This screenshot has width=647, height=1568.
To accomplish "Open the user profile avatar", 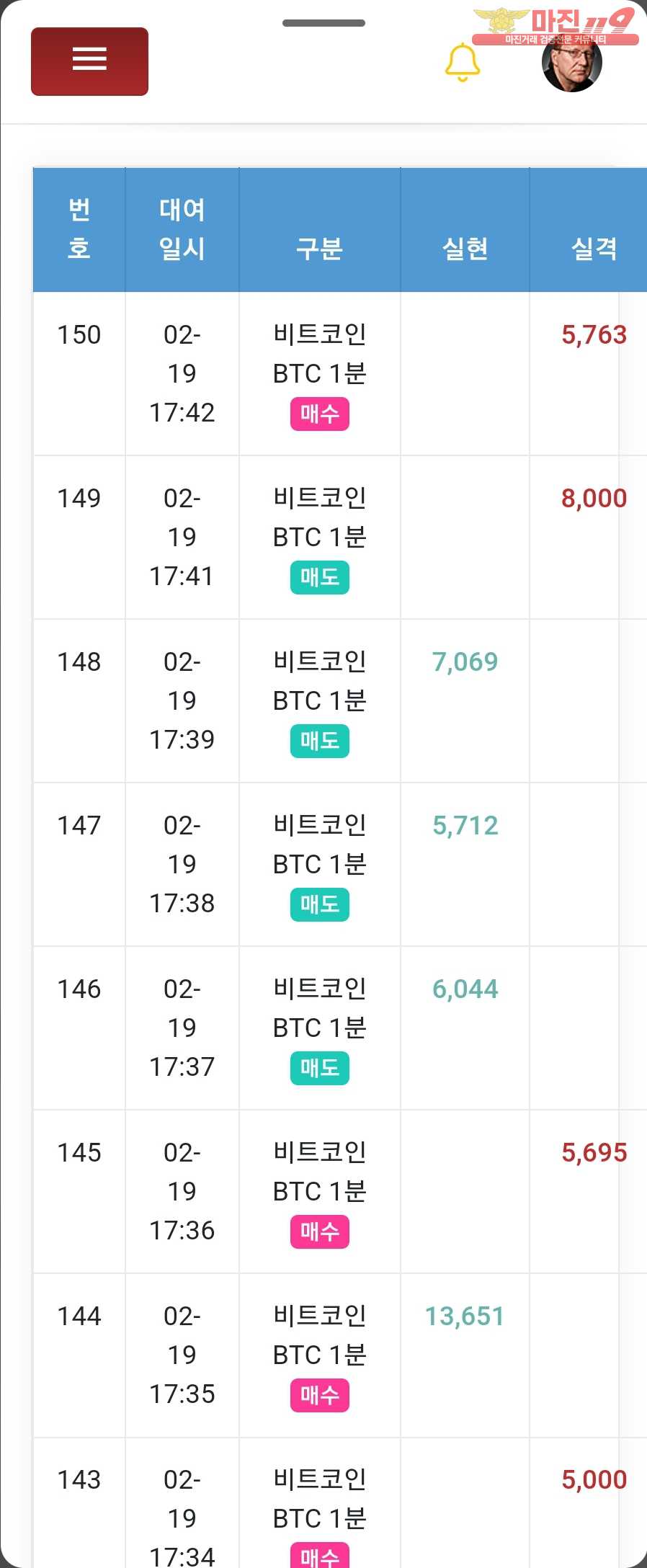I will (571, 62).
